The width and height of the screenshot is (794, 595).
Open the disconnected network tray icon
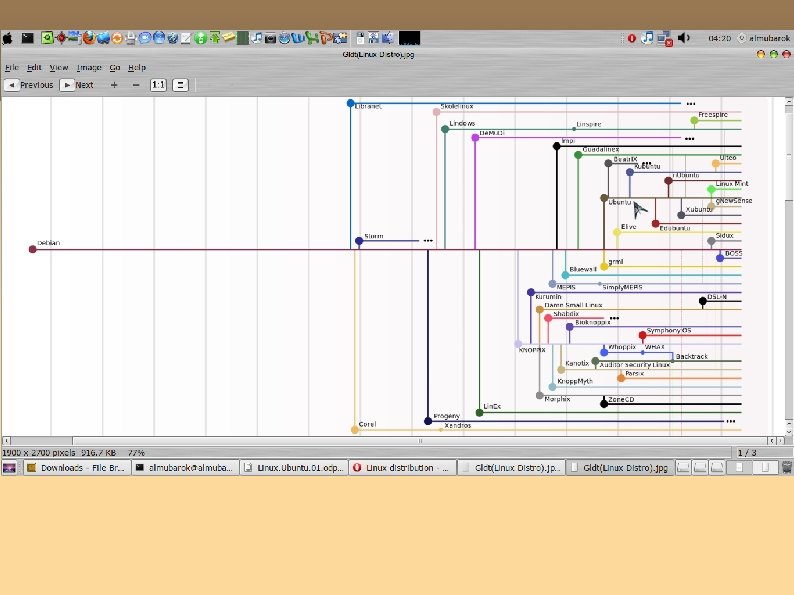pyautogui.click(x=664, y=39)
